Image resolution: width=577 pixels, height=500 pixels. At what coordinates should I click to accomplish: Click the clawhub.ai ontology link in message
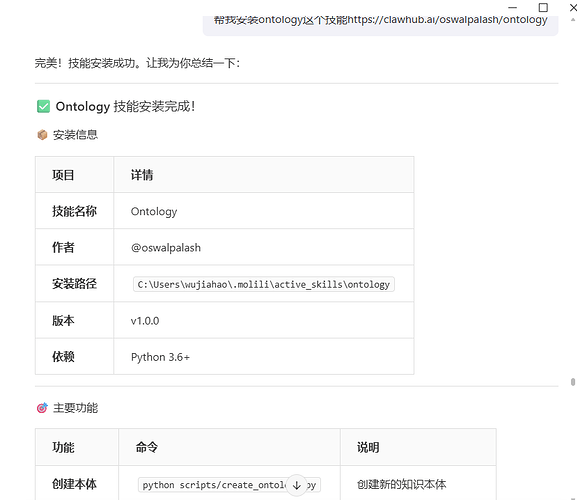coord(447,19)
